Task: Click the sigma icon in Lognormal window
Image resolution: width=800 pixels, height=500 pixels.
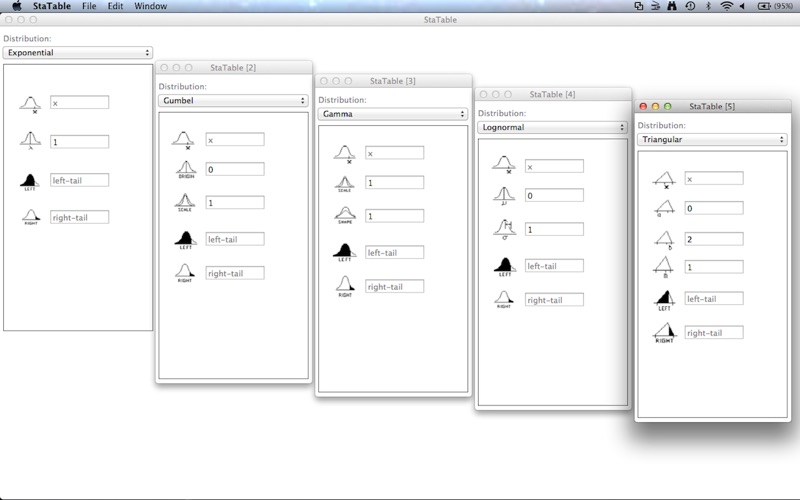Action: pos(505,229)
